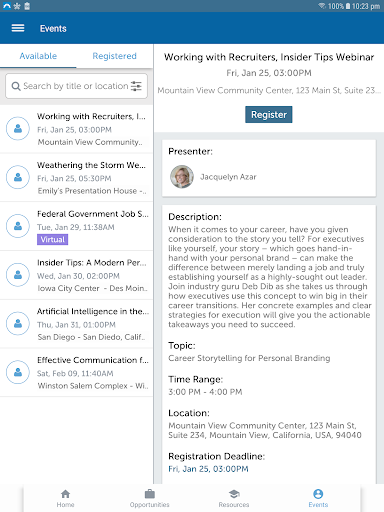384x512 pixels.
Task: Tap the Federal Government Job event avatar icon
Action: click(18, 226)
